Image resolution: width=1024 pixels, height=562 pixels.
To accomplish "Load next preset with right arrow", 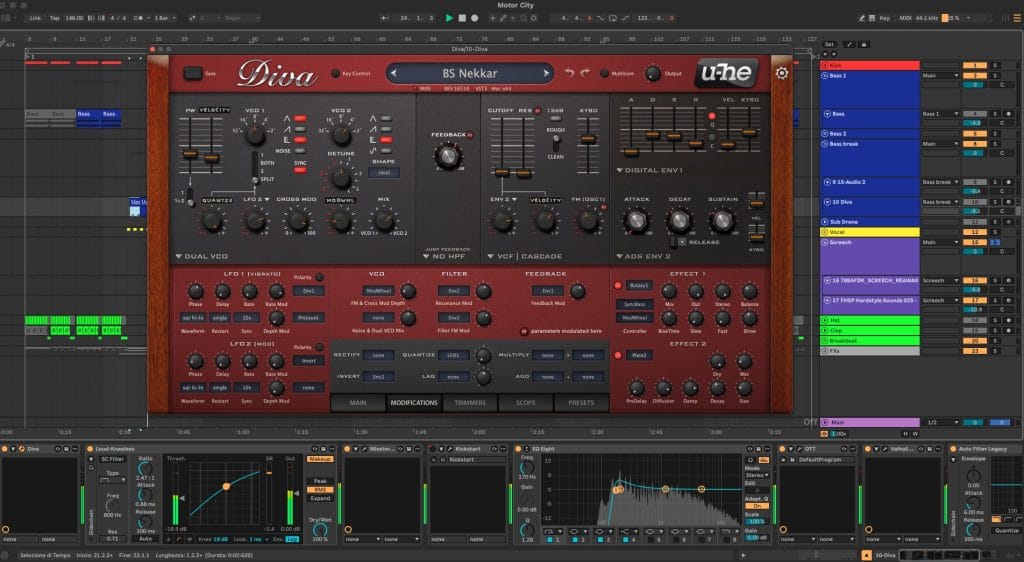I will click(x=546, y=73).
